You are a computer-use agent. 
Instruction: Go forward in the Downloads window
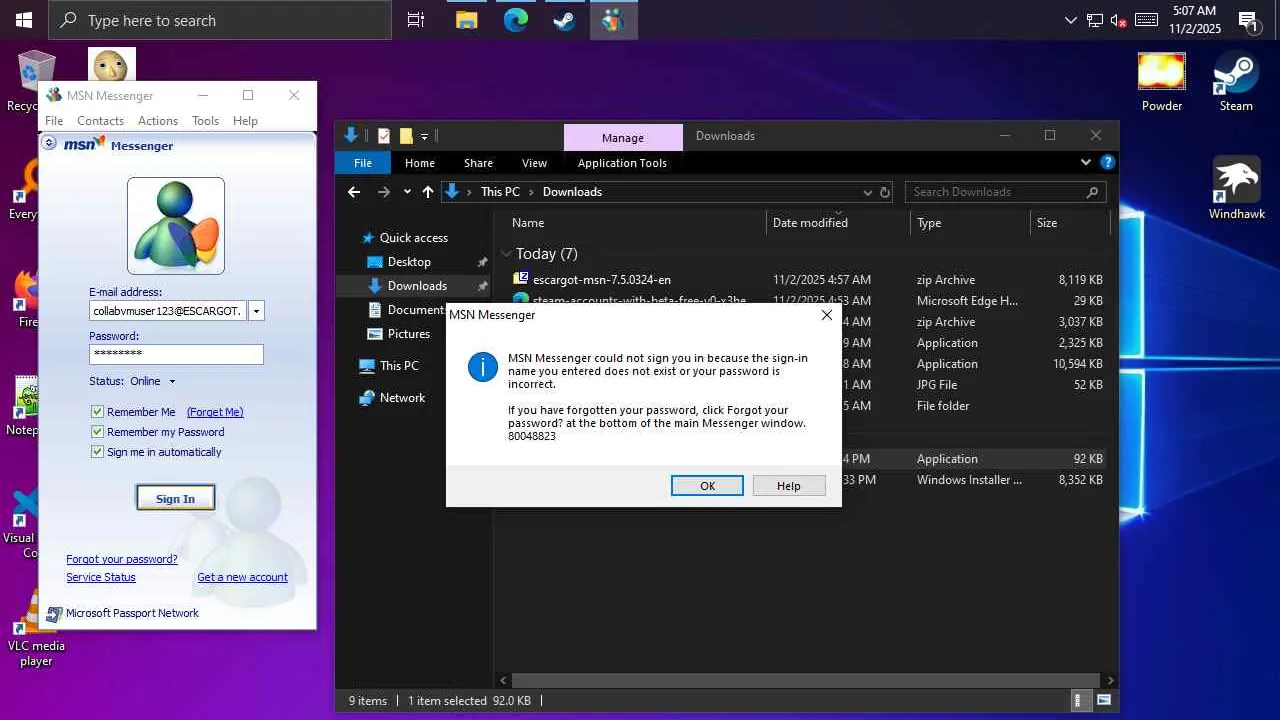pos(384,192)
